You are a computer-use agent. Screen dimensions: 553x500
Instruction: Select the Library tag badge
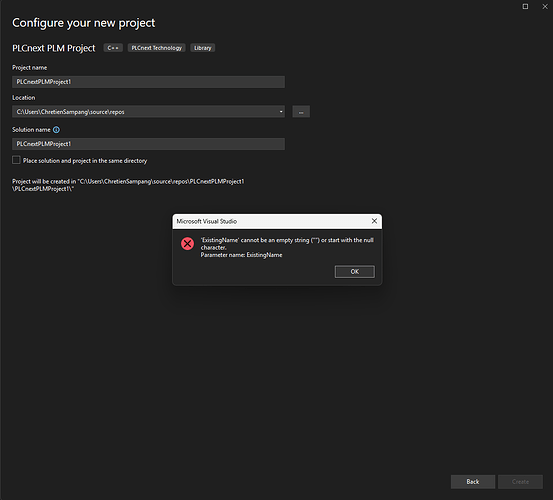pos(202,48)
